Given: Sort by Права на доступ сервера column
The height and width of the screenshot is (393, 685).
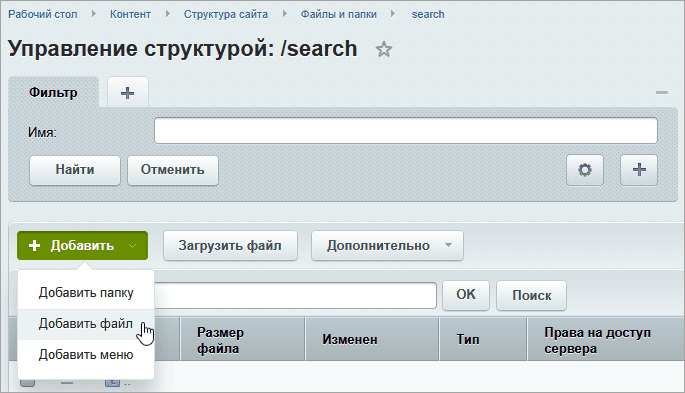Looking at the screenshot, I should (x=606, y=340).
